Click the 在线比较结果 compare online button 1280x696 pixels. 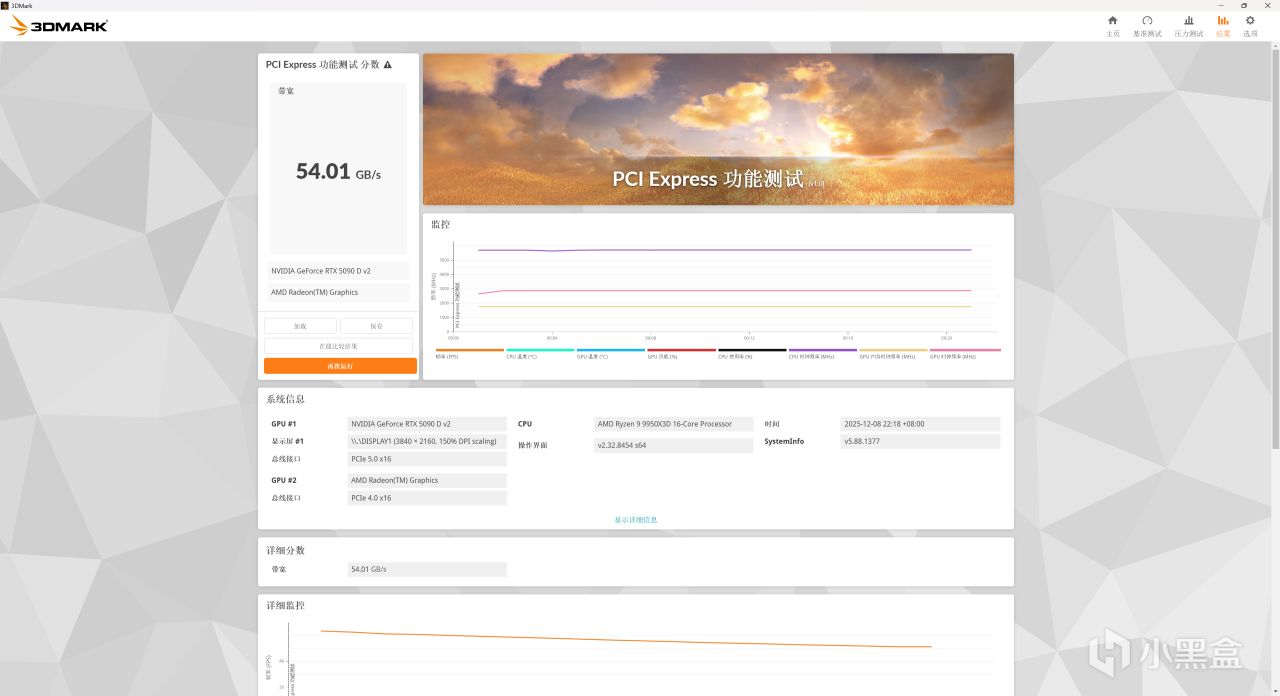click(338, 346)
